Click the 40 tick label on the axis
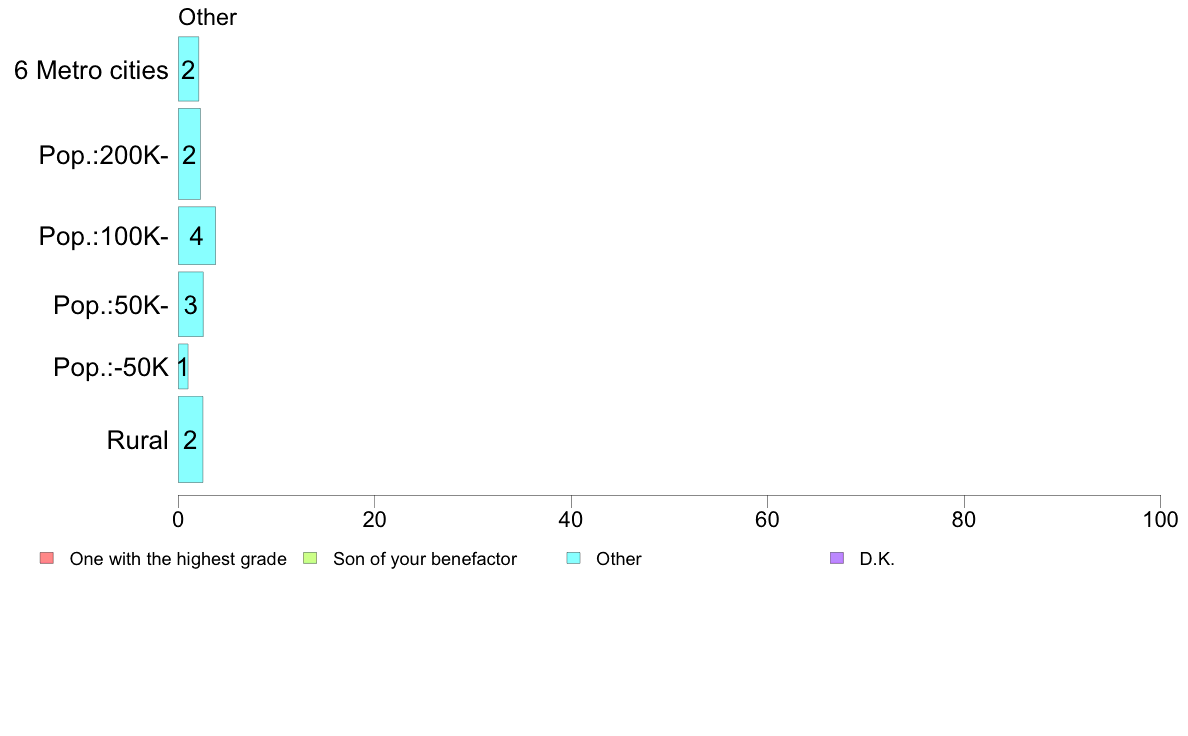The width and height of the screenshot is (1188, 736). (571, 519)
